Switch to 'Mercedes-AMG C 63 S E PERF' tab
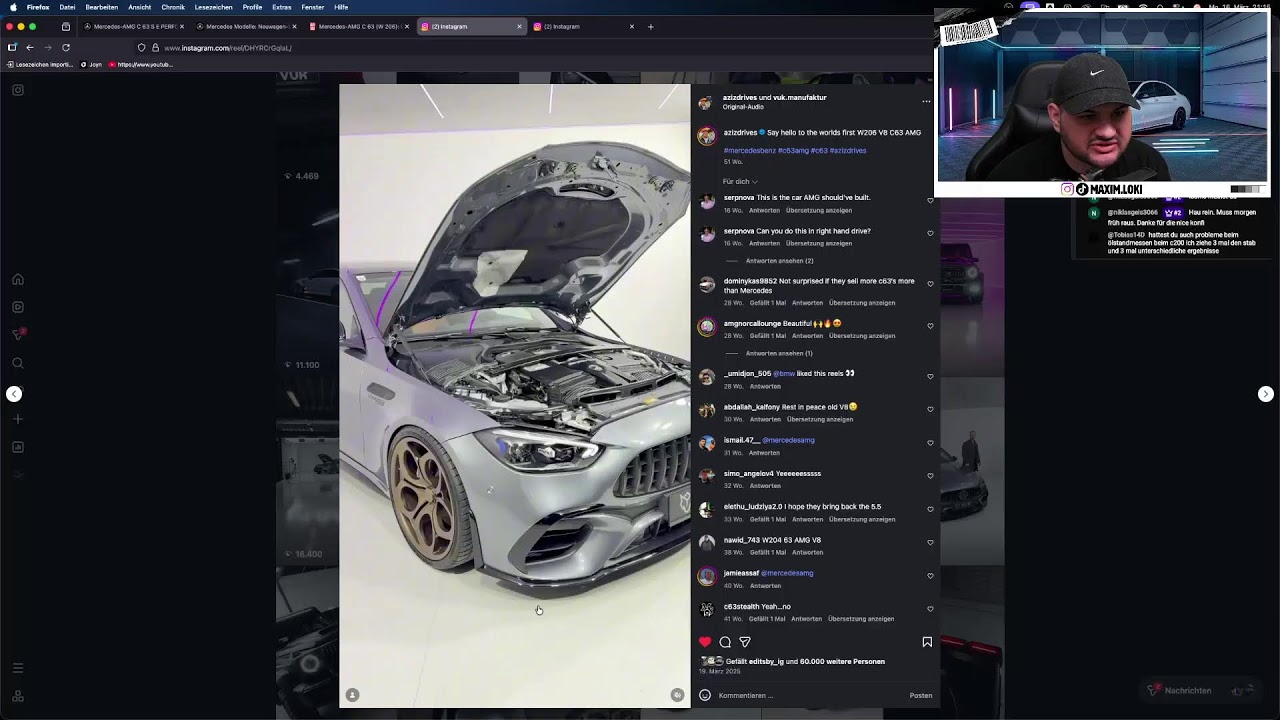The width and height of the screenshot is (1280, 720). click(133, 26)
